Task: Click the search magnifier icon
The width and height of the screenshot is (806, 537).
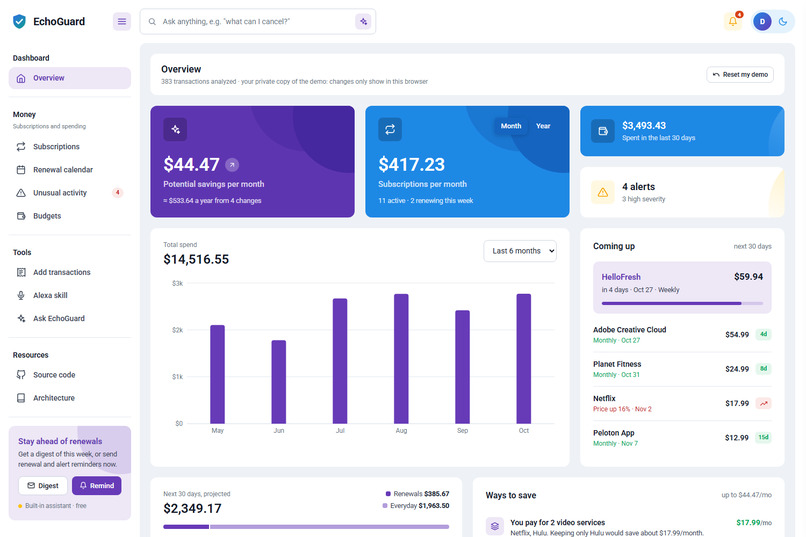Action: click(x=152, y=22)
